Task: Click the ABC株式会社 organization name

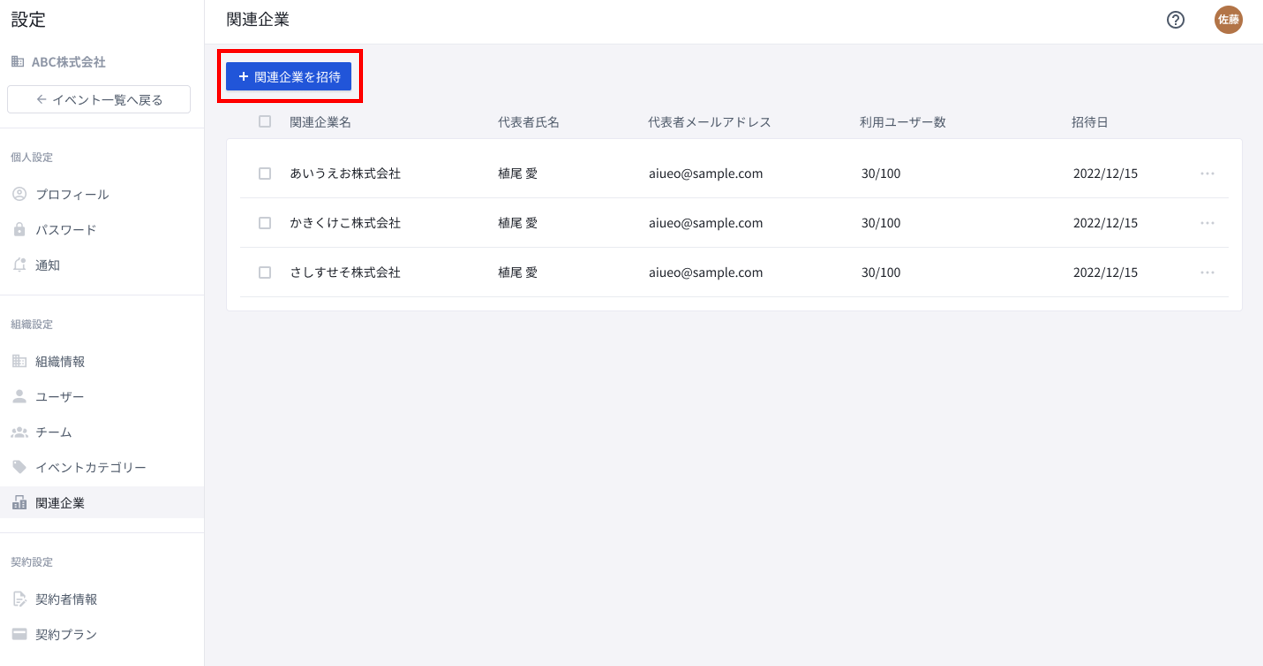Action: pos(68,62)
